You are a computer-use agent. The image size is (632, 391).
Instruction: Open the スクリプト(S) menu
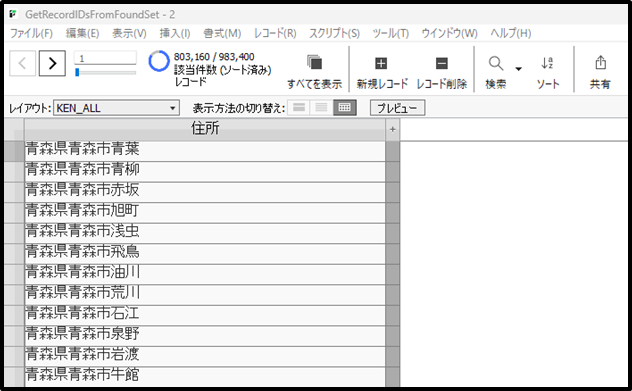pos(335,33)
